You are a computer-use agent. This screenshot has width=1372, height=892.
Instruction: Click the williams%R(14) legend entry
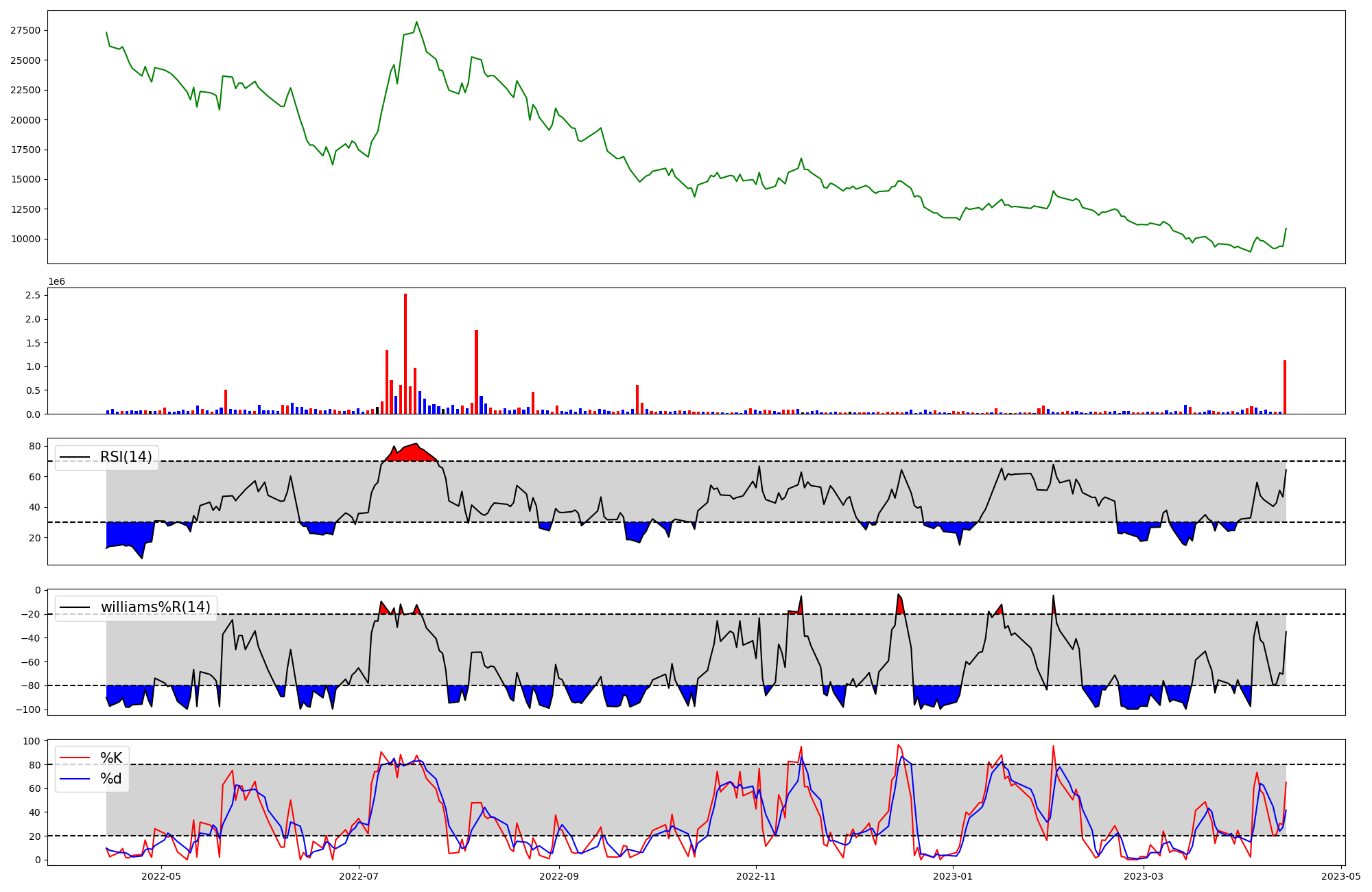click(x=155, y=607)
